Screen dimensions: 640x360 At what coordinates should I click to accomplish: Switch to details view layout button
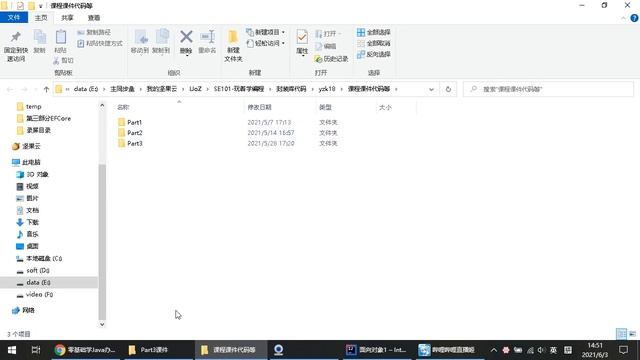pos(621,334)
